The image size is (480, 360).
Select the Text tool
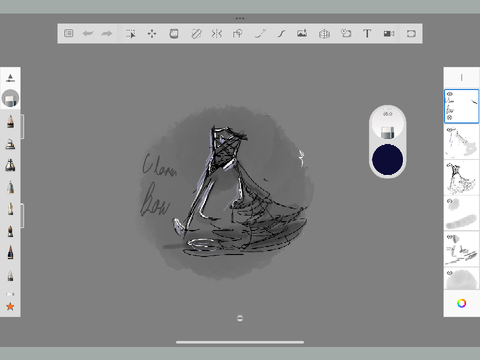click(367, 33)
